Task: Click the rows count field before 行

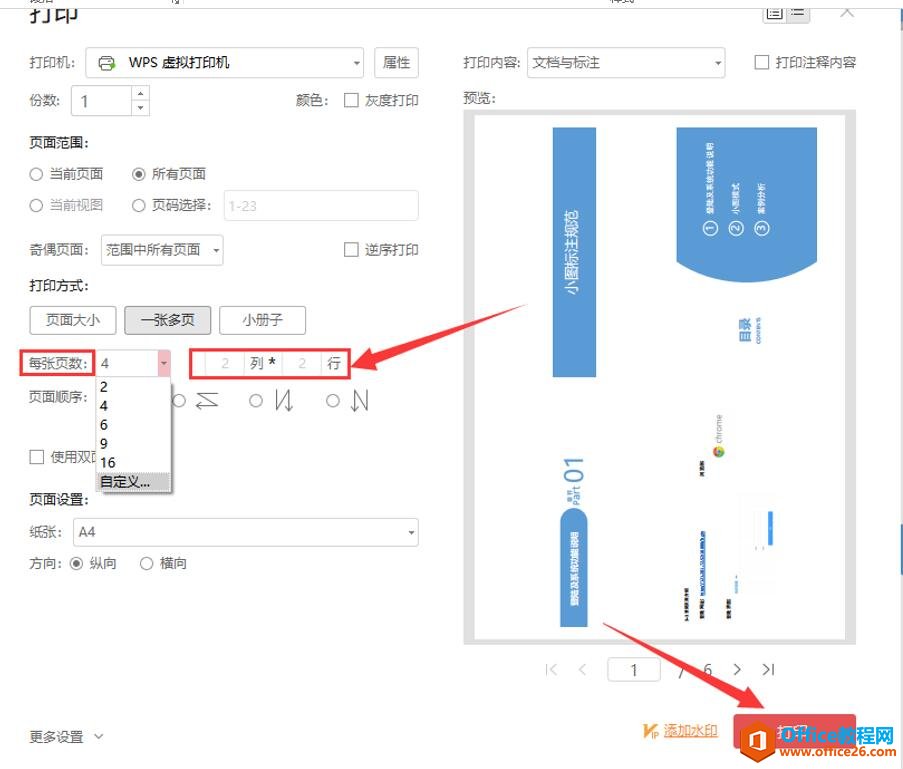Action: pyautogui.click(x=302, y=363)
